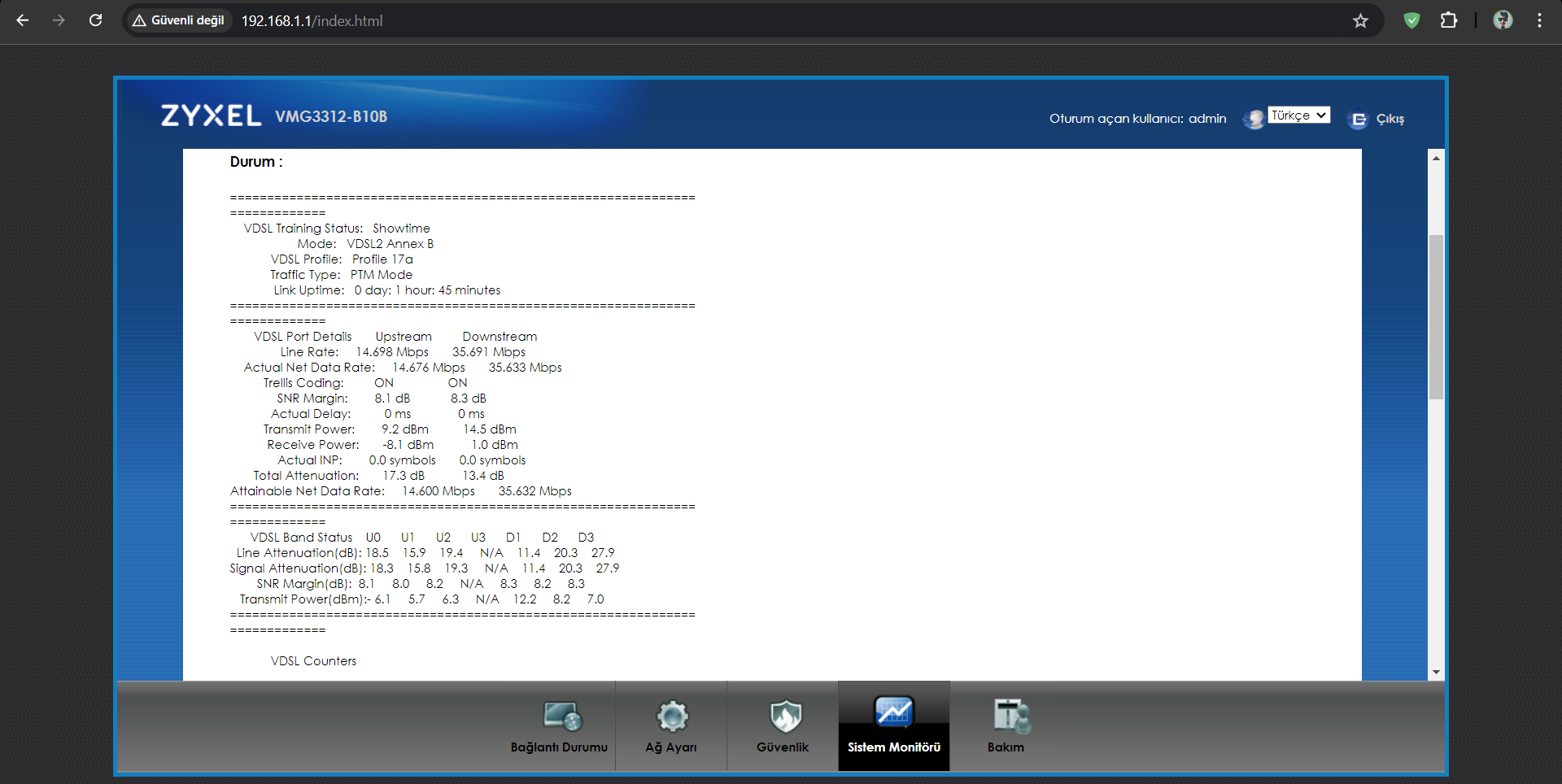Open the Türkçe language dropdown

click(x=1298, y=115)
